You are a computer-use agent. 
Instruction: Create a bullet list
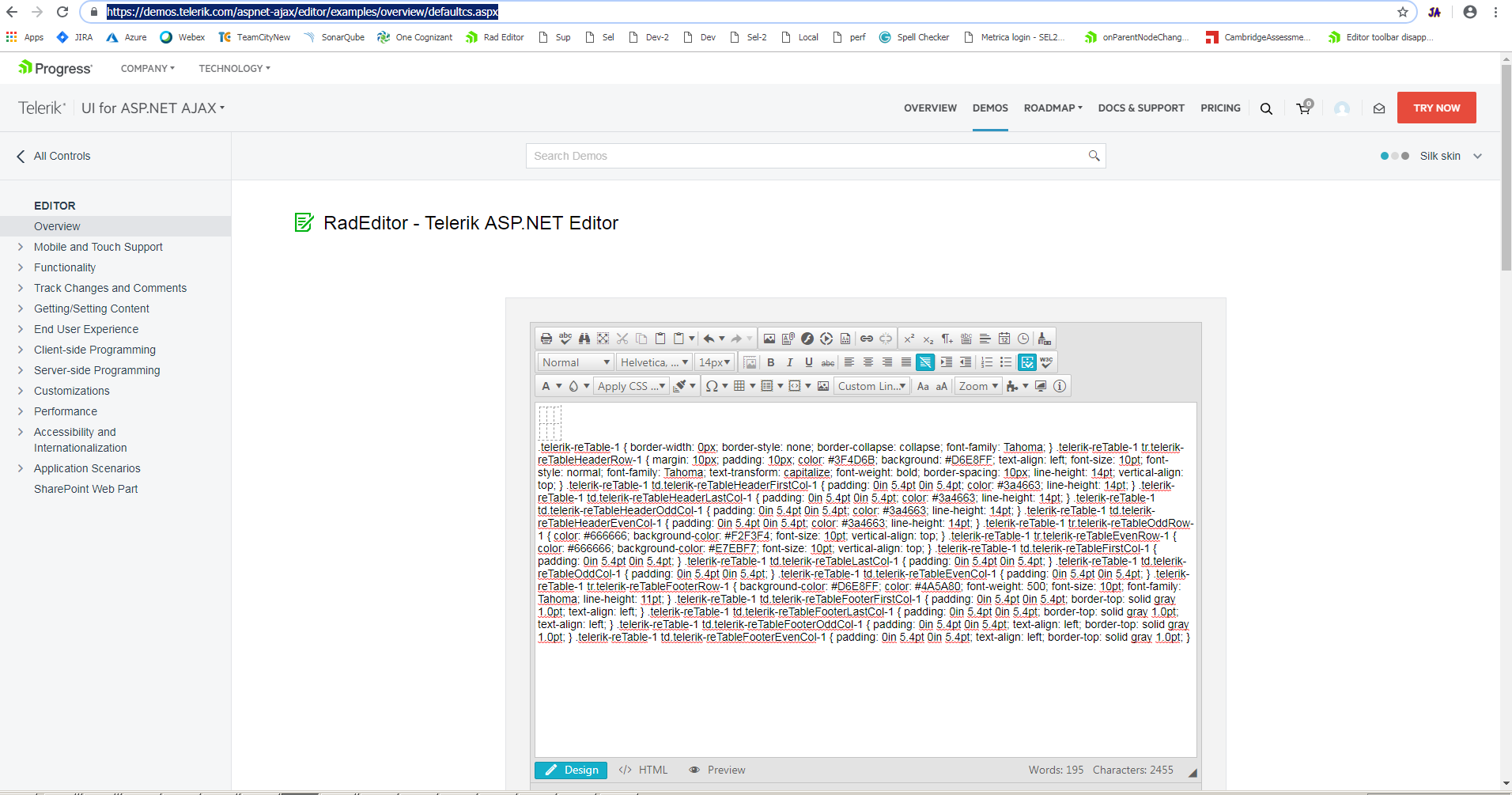pos(1006,362)
